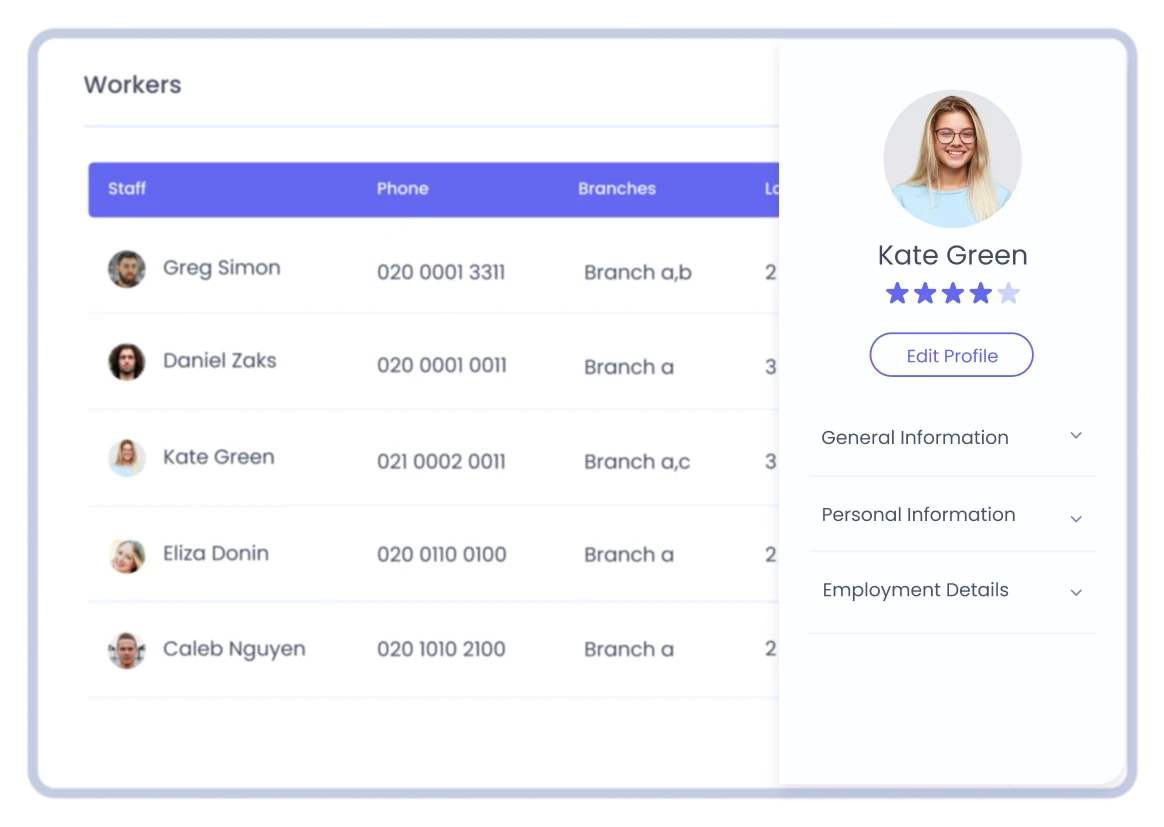Select Kate Green's avatar in the table
The width and height of the screenshot is (1164, 827).
coord(127,457)
